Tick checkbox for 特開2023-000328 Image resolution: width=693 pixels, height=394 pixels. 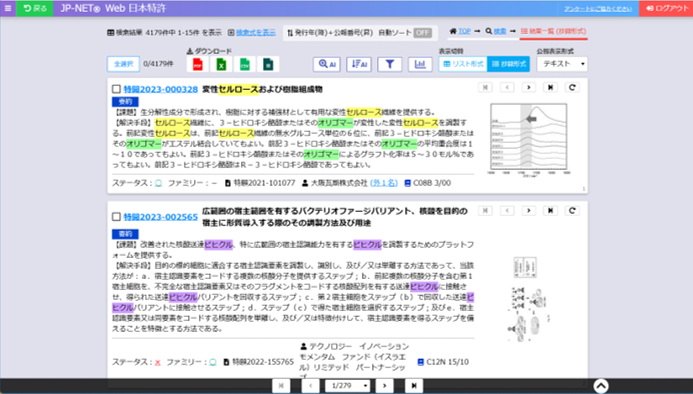[x=116, y=89]
